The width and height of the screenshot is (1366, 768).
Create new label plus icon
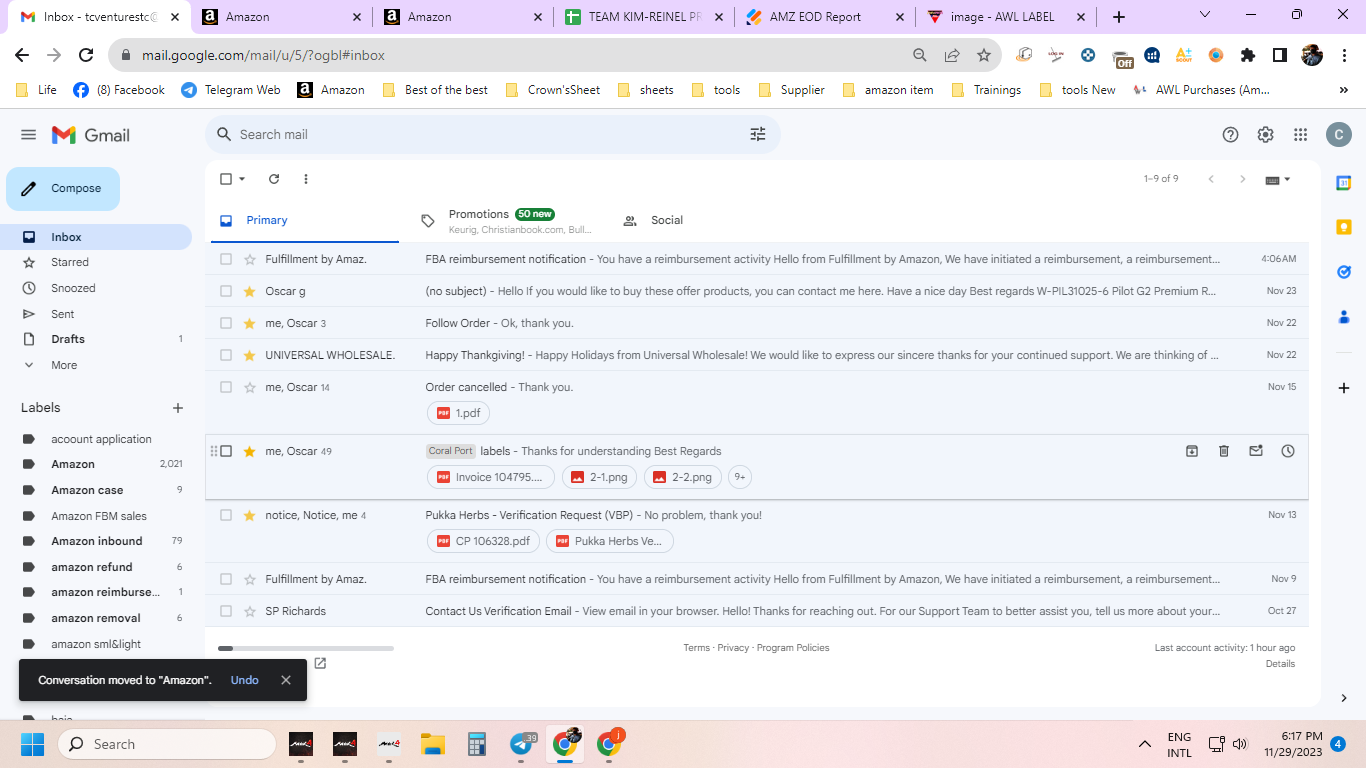178,408
